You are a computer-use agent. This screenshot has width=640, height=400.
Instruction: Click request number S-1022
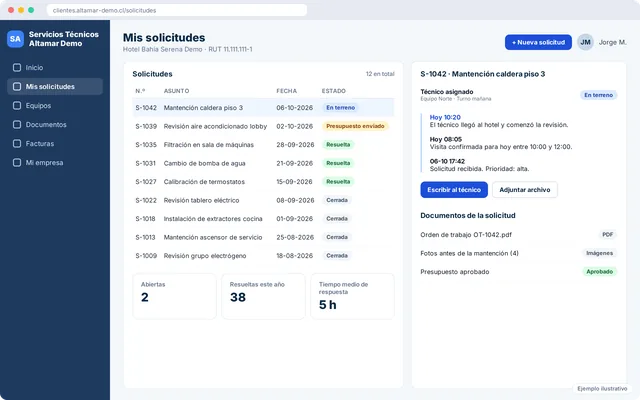coord(146,200)
